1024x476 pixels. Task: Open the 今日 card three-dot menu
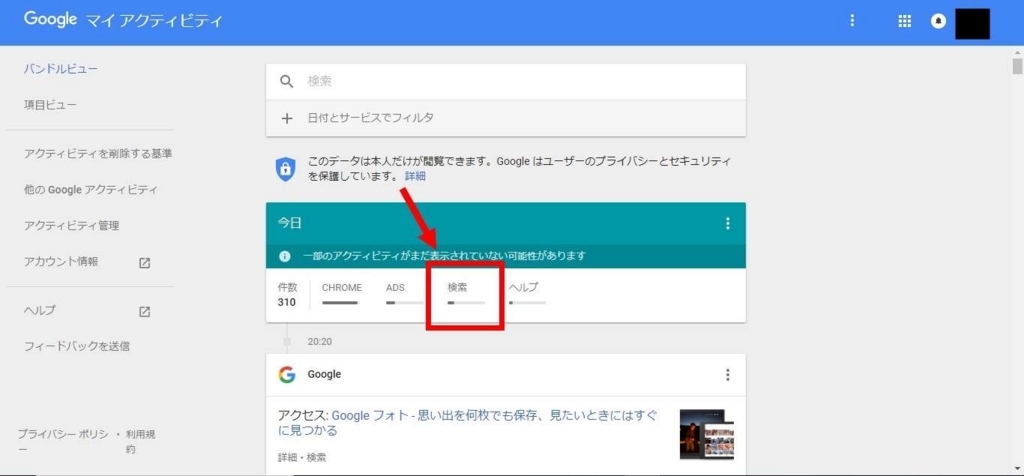click(x=728, y=223)
